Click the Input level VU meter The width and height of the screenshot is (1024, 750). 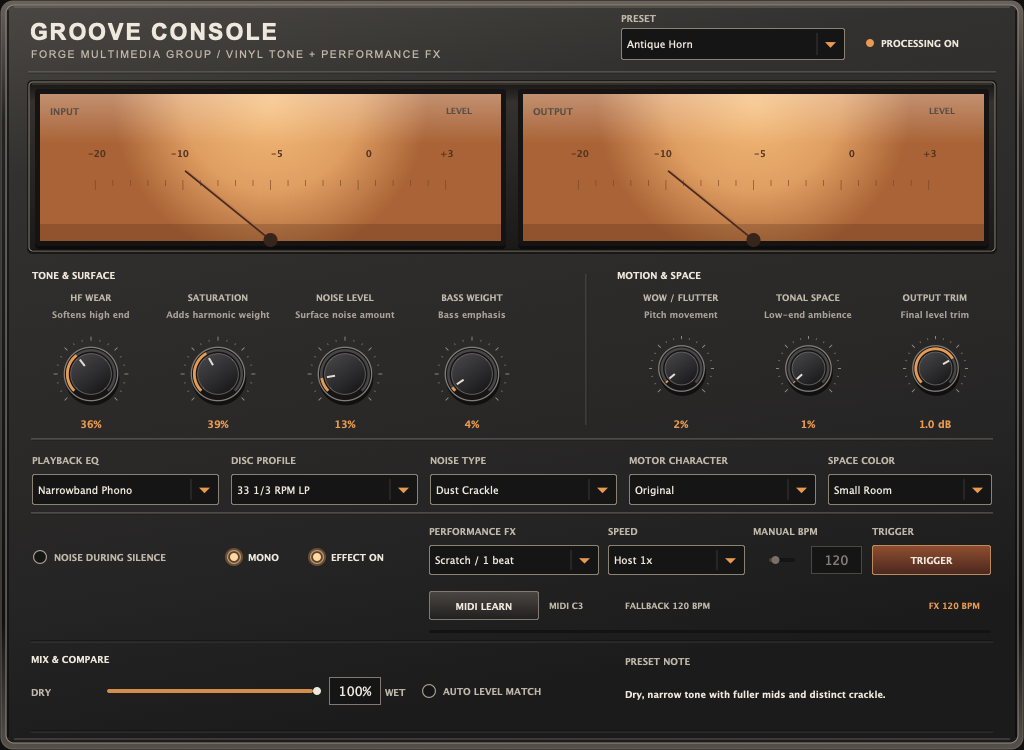coord(270,167)
